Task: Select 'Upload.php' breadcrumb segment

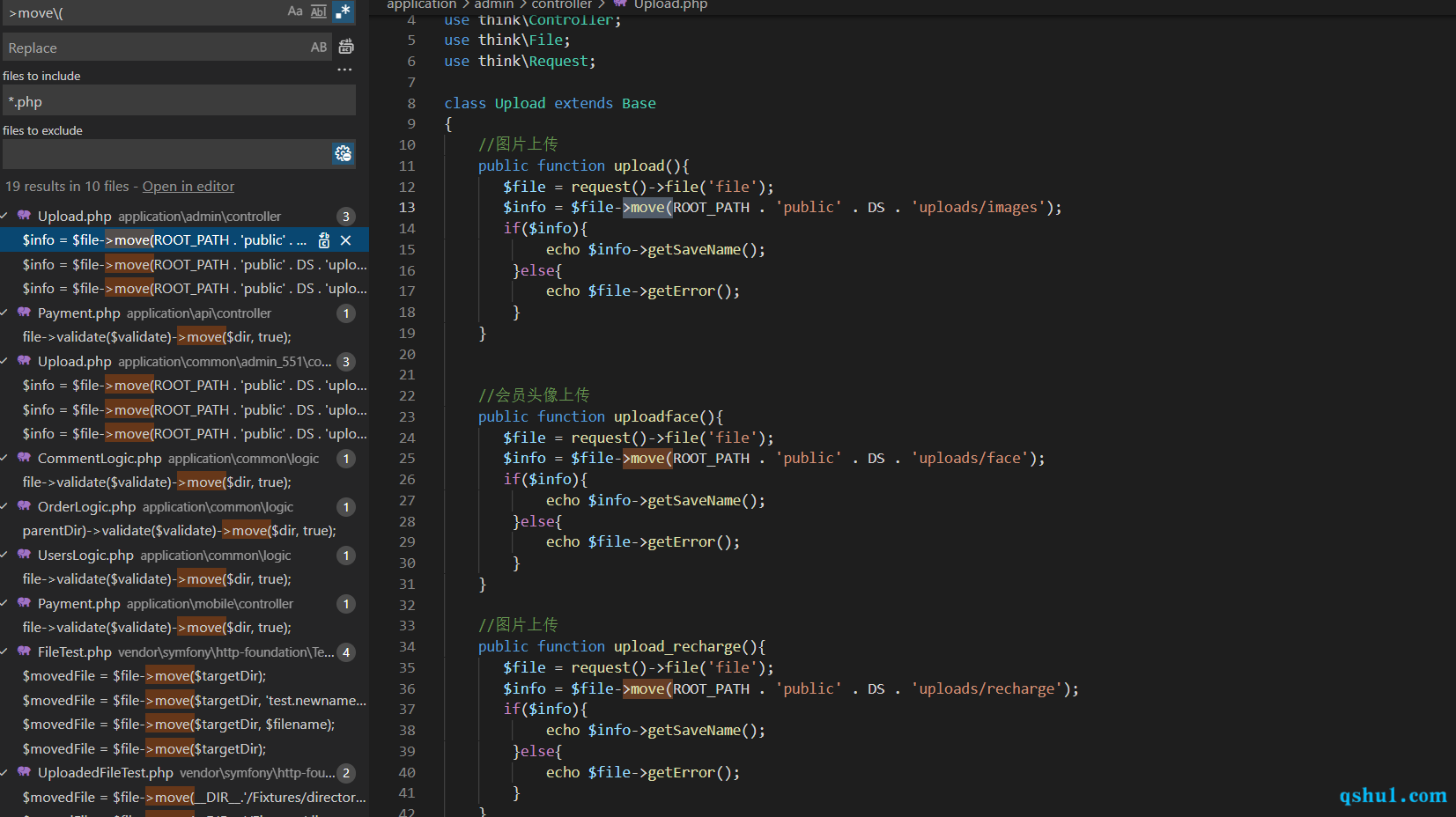Action: point(670,4)
